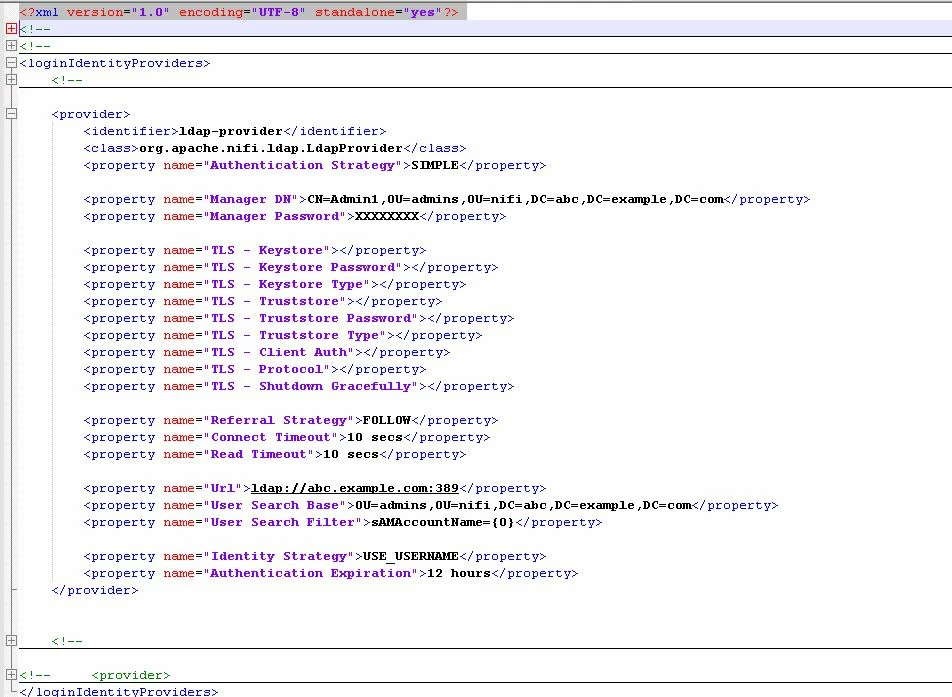Click the "User Search Base" attribute name

(274, 505)
